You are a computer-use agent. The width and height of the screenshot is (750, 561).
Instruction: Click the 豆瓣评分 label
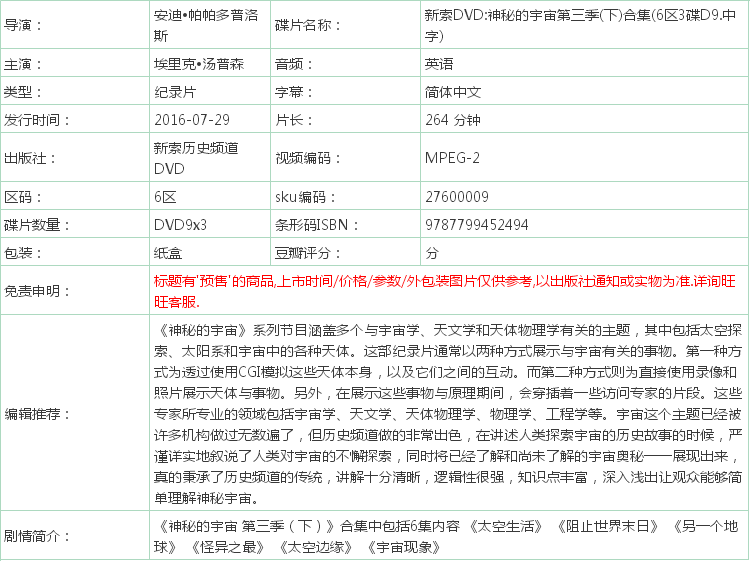[x=306, y=253]
